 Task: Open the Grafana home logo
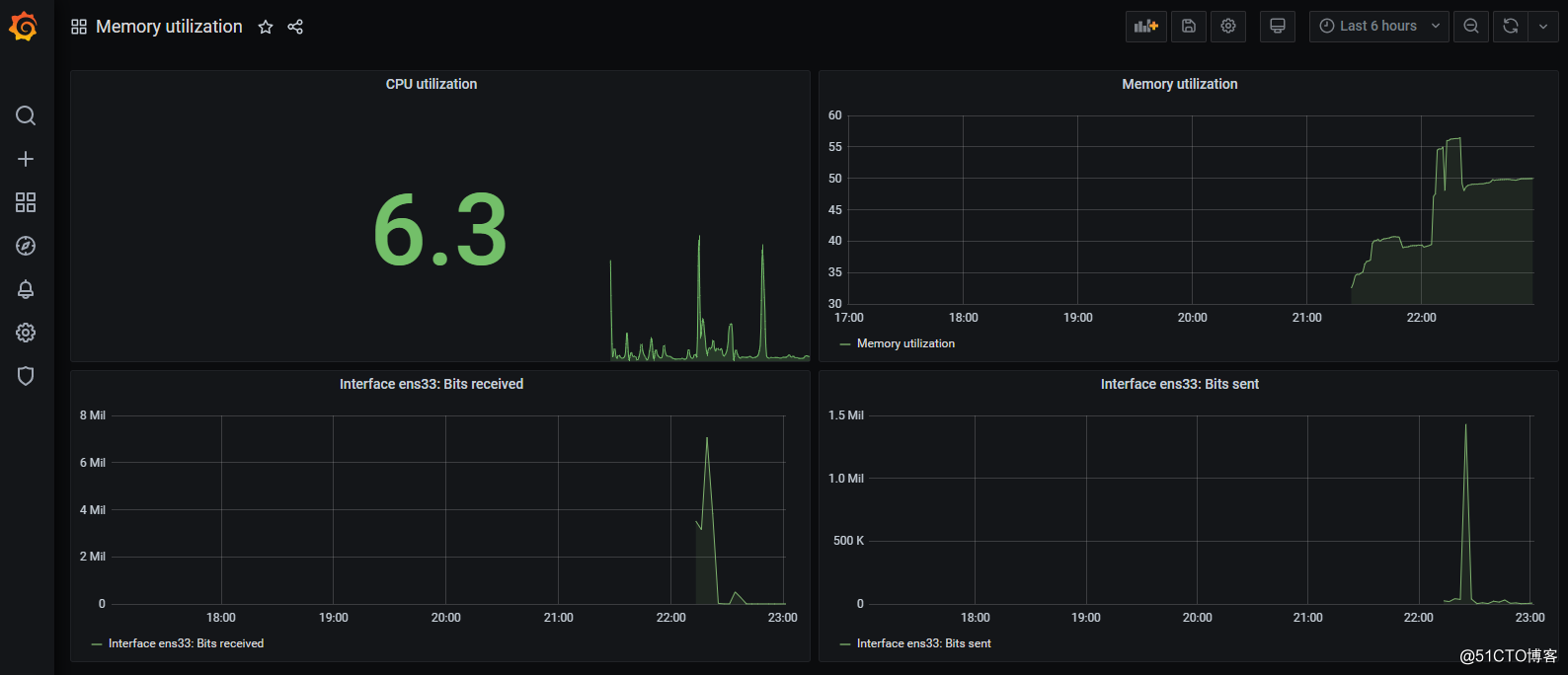(24, 27)
